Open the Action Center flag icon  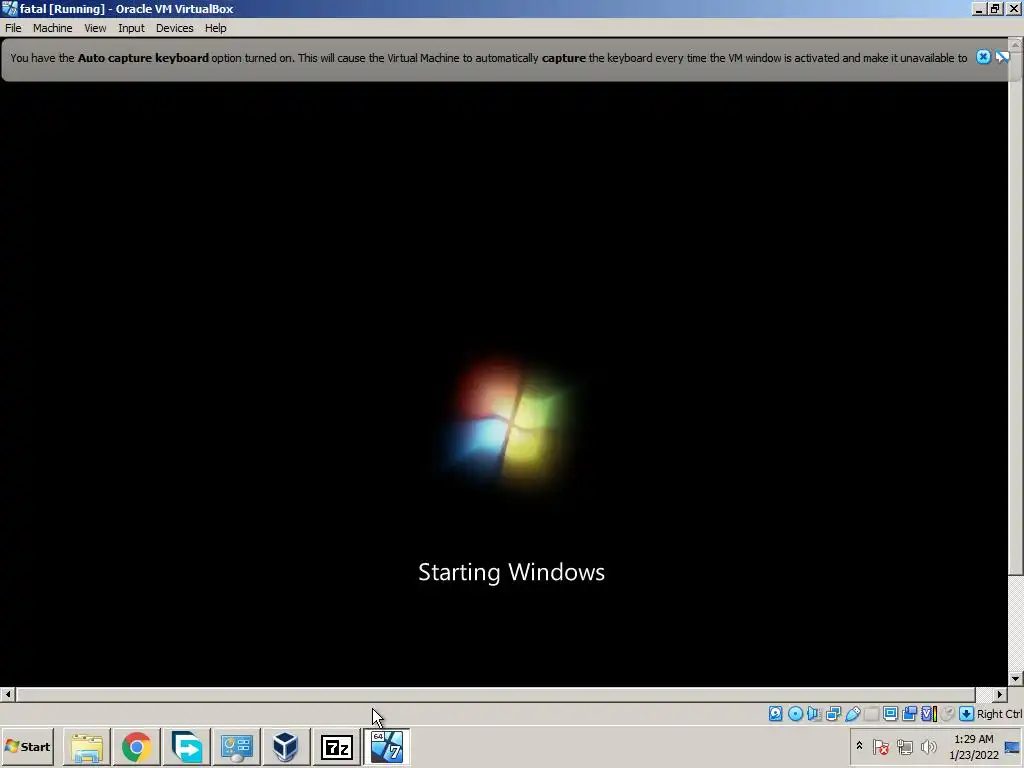881,746
